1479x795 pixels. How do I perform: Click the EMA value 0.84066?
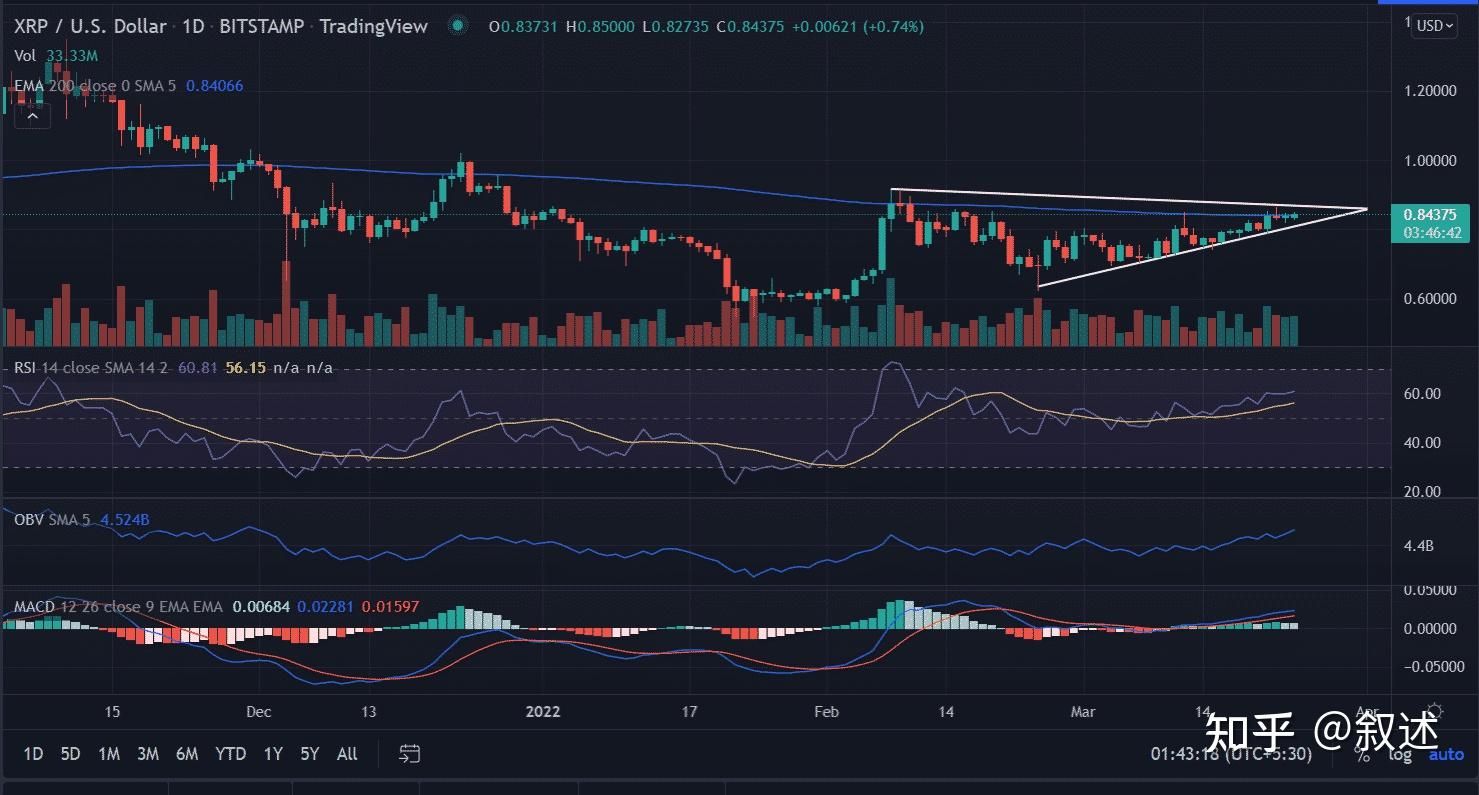214,86
